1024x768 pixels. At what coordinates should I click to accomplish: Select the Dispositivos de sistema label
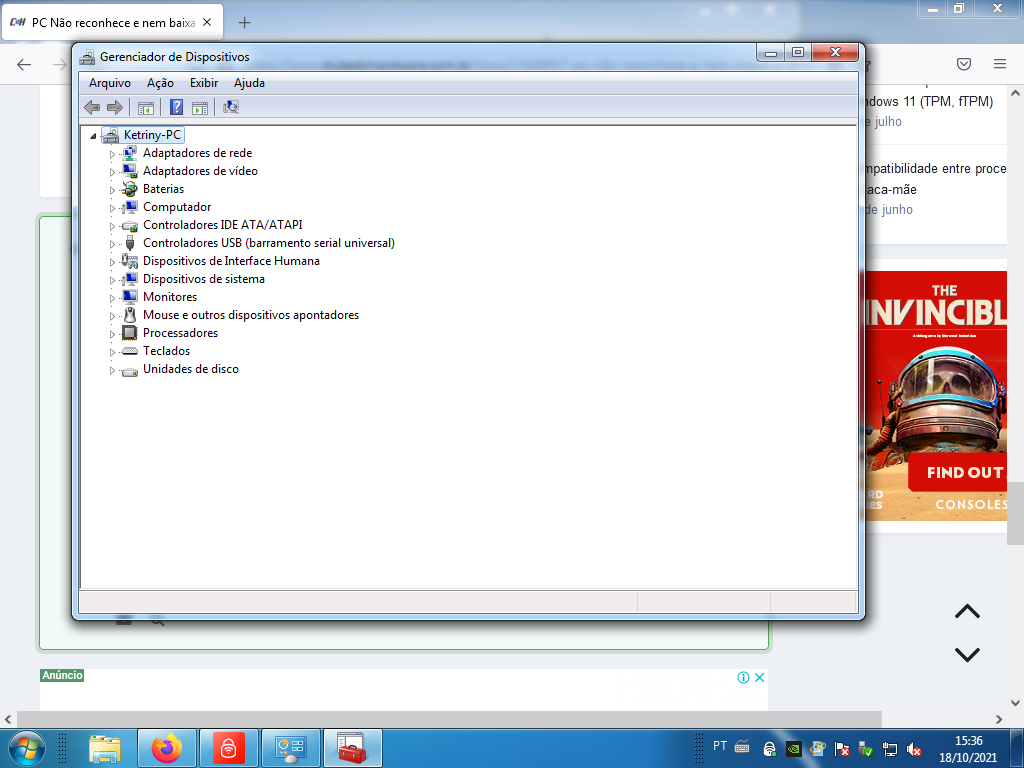point(204,279)
